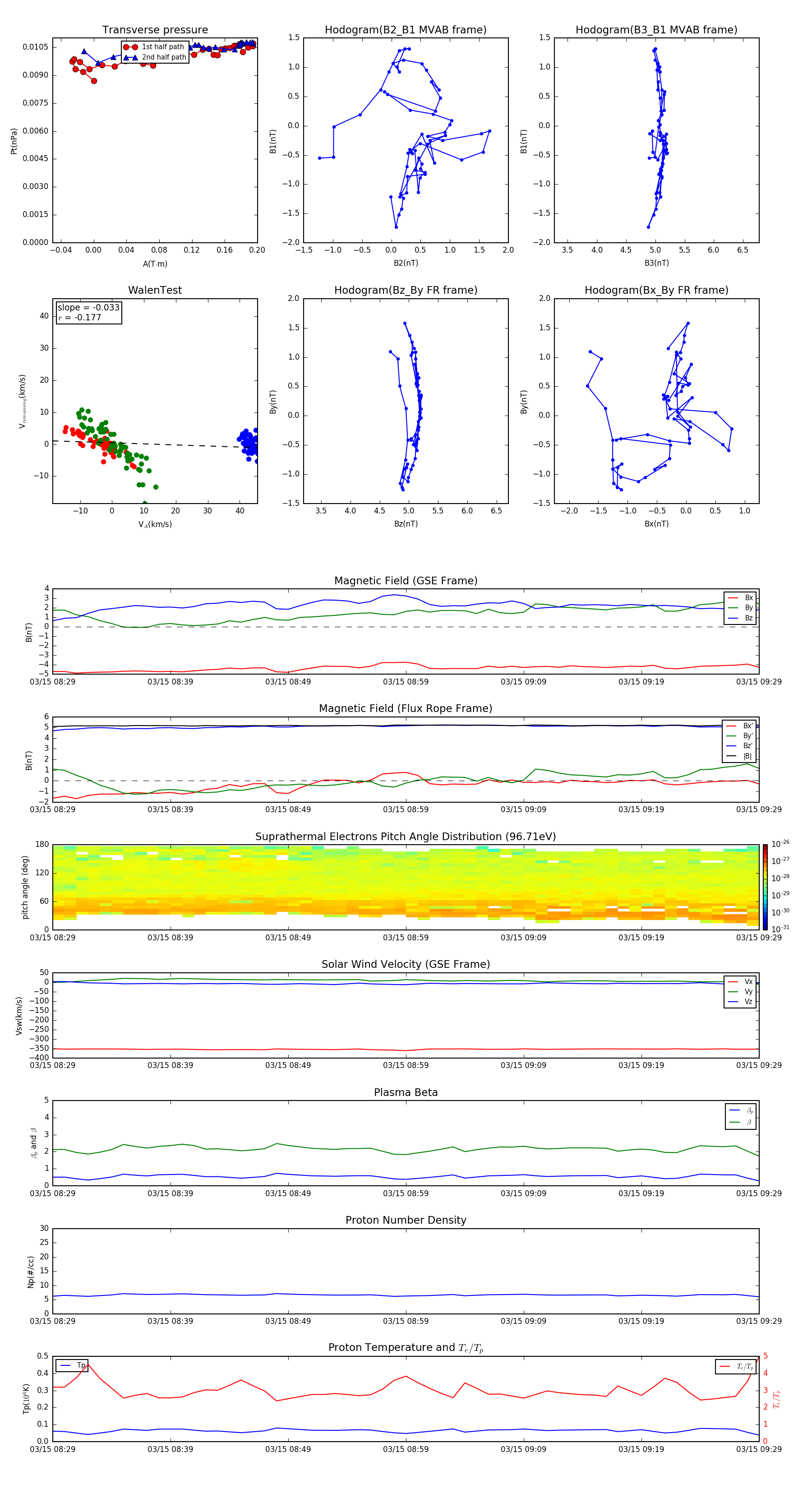
Task: Click the "V_remaining(km/s)" y-axis label
Action: (x=22, y=401)
